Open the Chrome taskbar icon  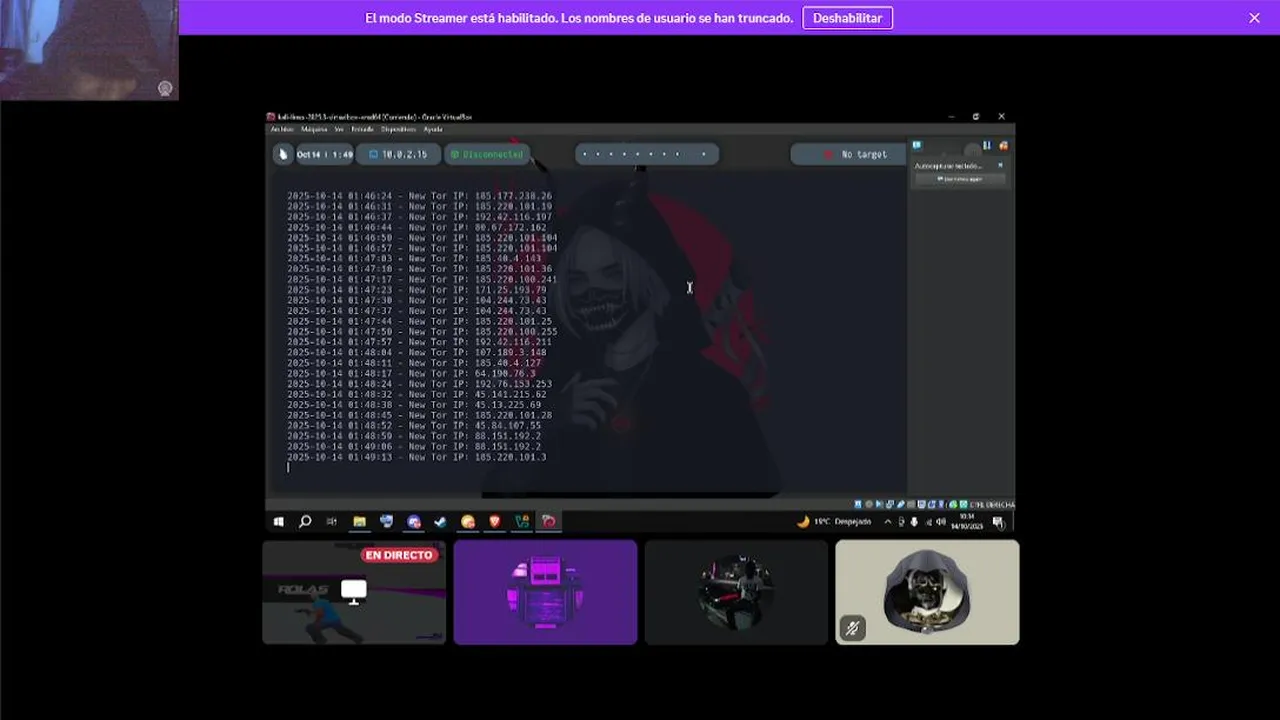coord(468,522)
